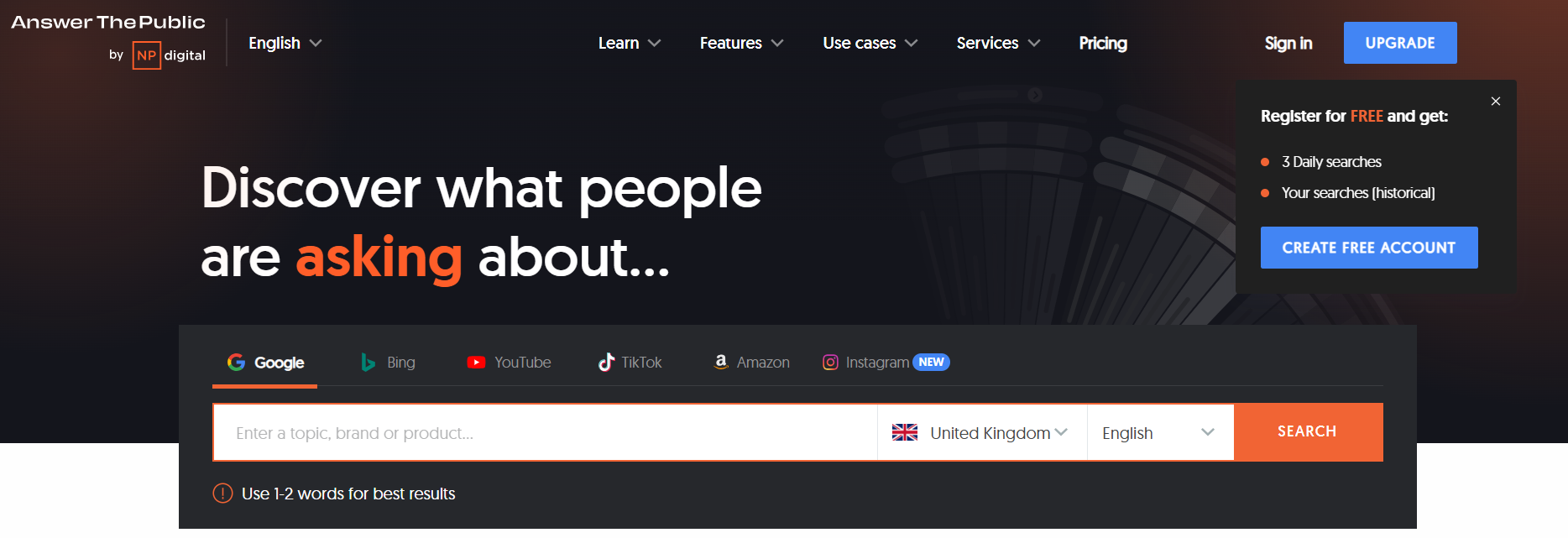Click the 'Discover what people' headline

(482, 188)
